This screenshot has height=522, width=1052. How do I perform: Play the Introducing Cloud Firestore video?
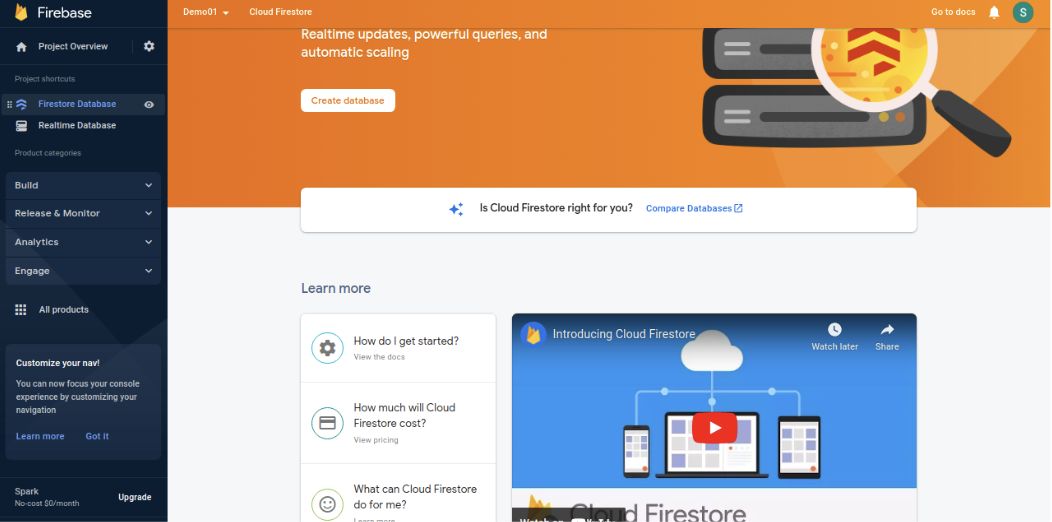[x=715, y=427]
